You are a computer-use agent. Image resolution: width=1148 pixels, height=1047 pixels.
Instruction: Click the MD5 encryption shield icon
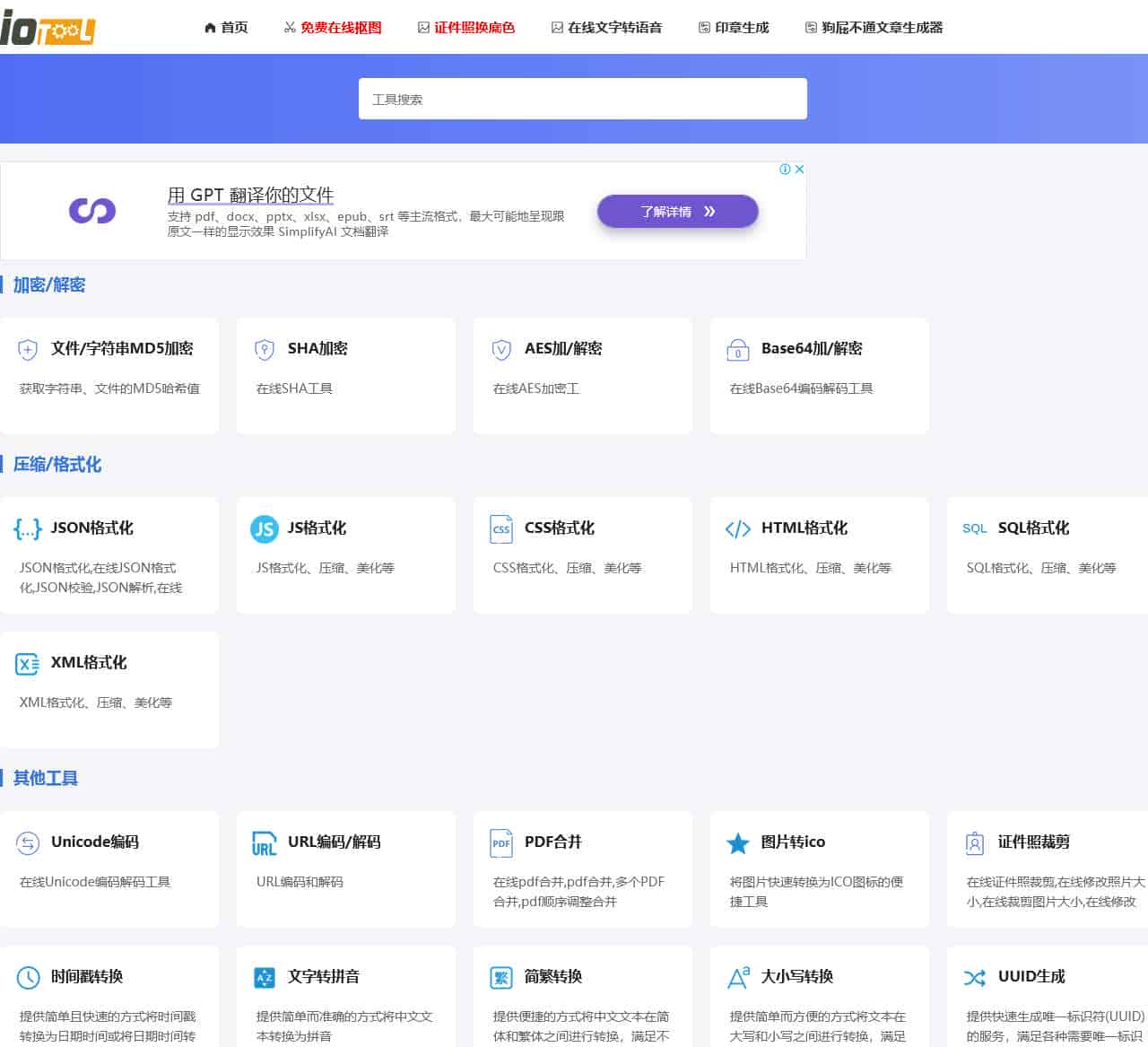pyautogui.click(x=28, y=350)
